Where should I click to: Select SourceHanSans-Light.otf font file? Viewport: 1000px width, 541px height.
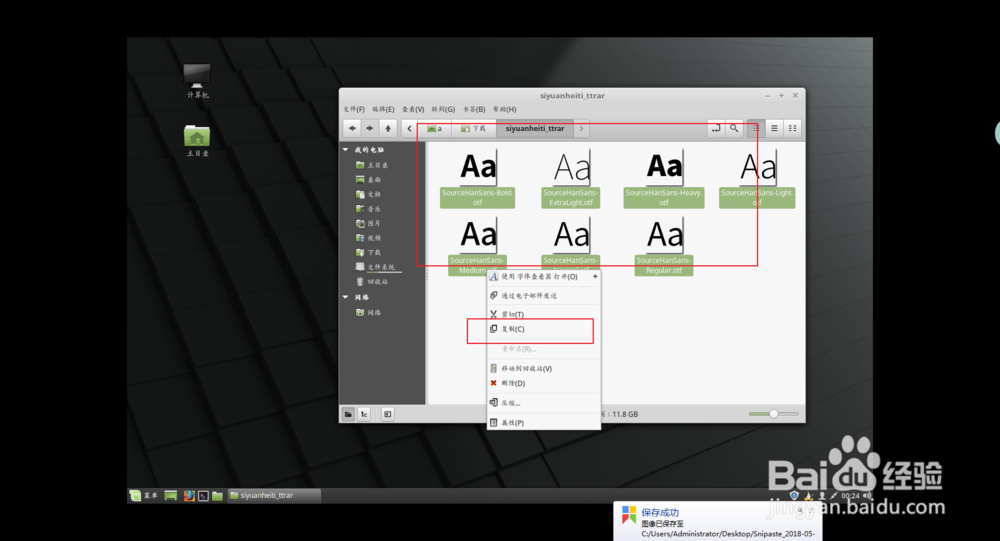click(x=757, y=179)
